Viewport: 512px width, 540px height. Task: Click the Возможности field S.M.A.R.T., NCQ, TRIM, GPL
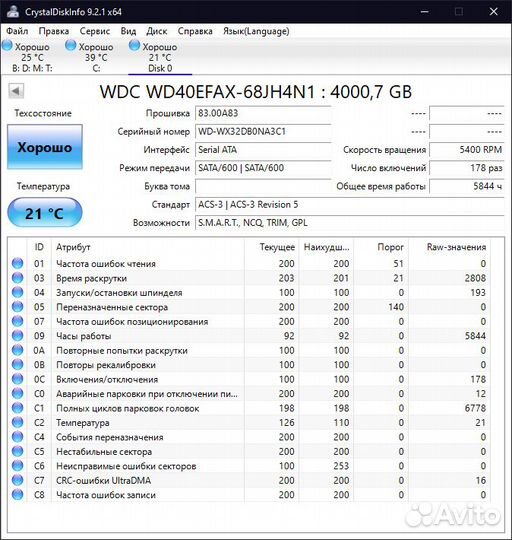point(349,223)
